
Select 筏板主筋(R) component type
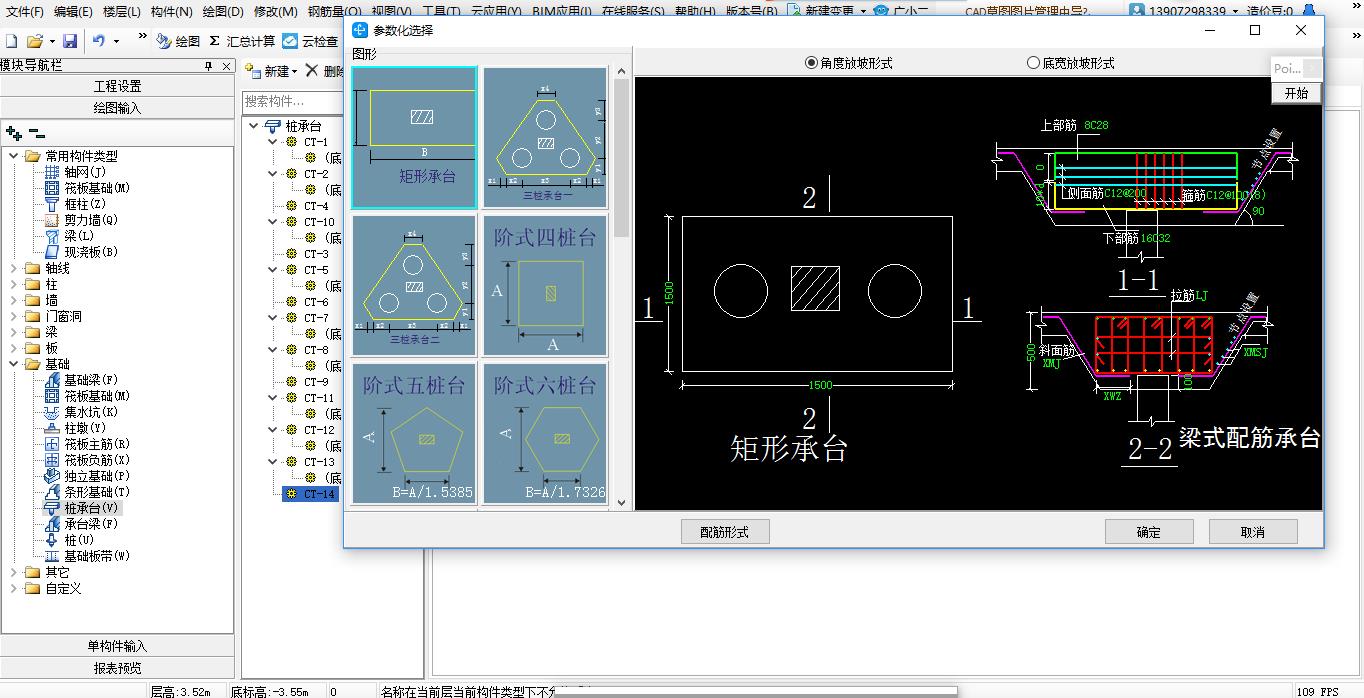pyautogui.click(x=87, y=444)
